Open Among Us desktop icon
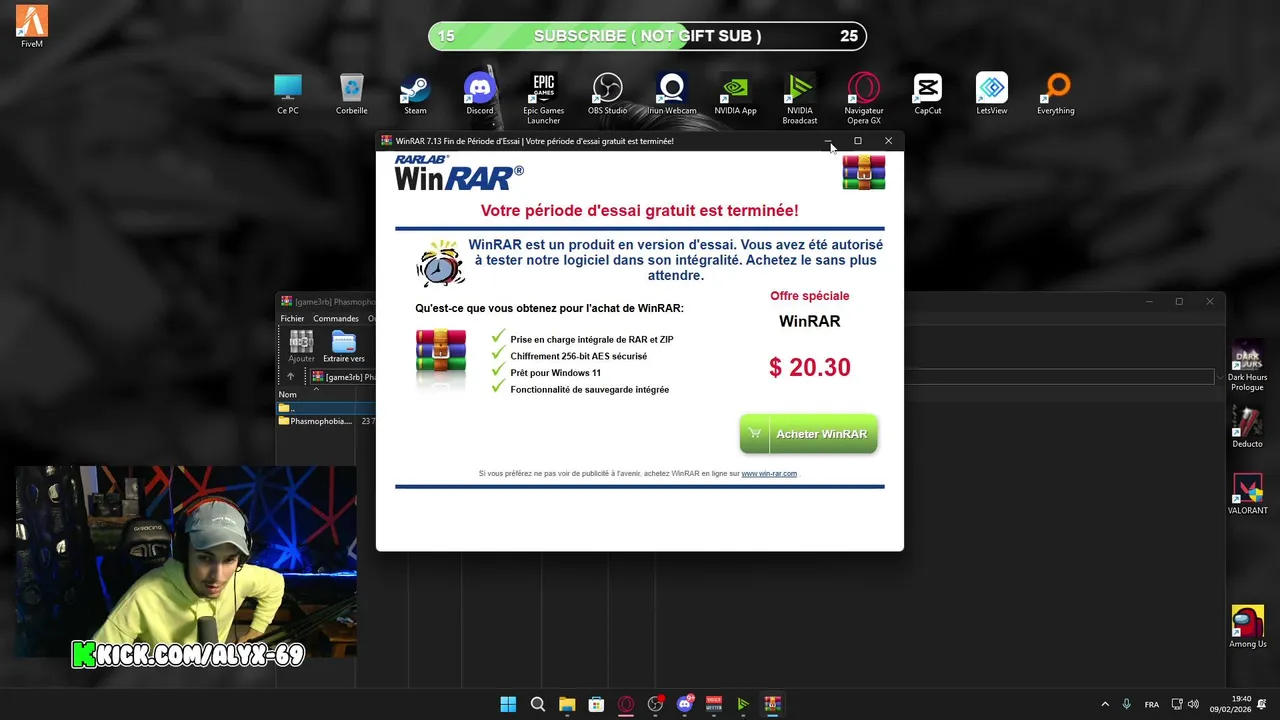Screen dimensions: 1280x720 coord(1247,627)
